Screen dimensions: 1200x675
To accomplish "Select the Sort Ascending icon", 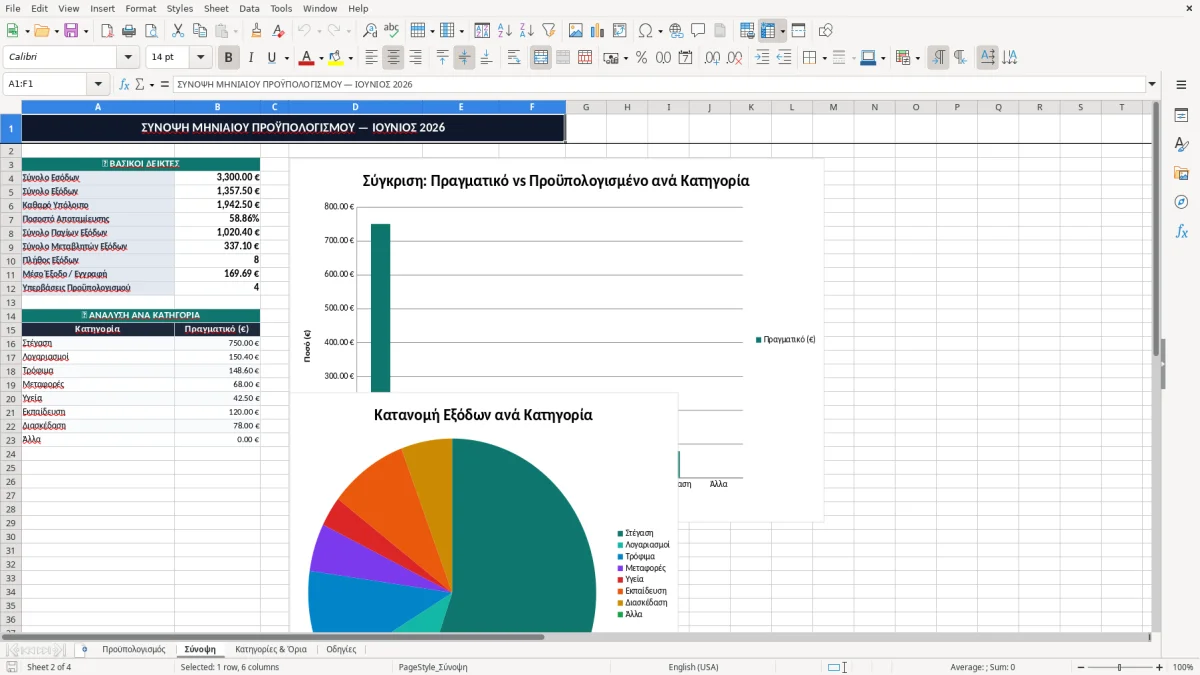I will coord(504,31).
